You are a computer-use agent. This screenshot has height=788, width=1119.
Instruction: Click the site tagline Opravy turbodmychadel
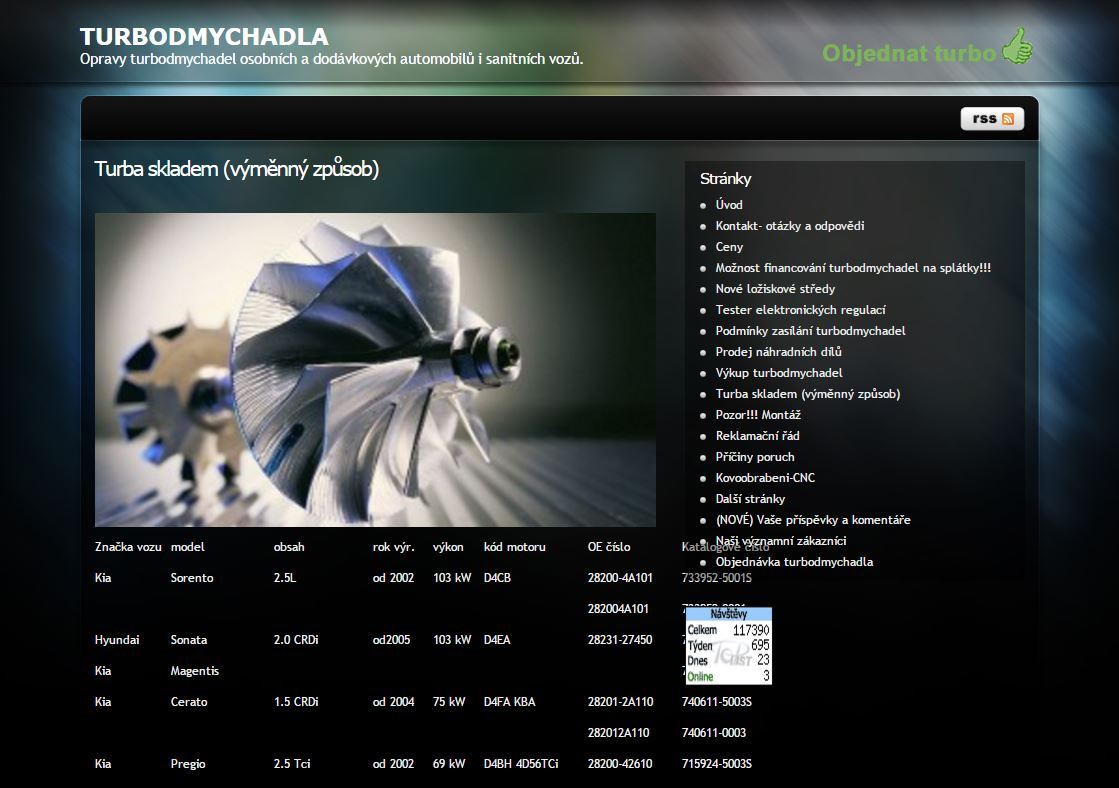point(332,59)
